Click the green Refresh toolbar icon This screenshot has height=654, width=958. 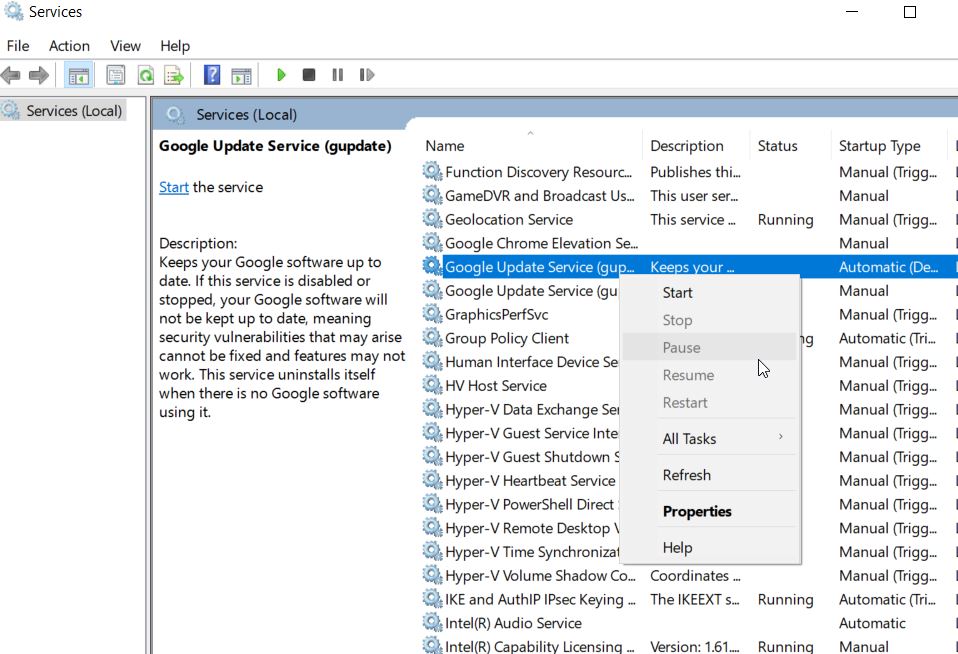(145, 75)
